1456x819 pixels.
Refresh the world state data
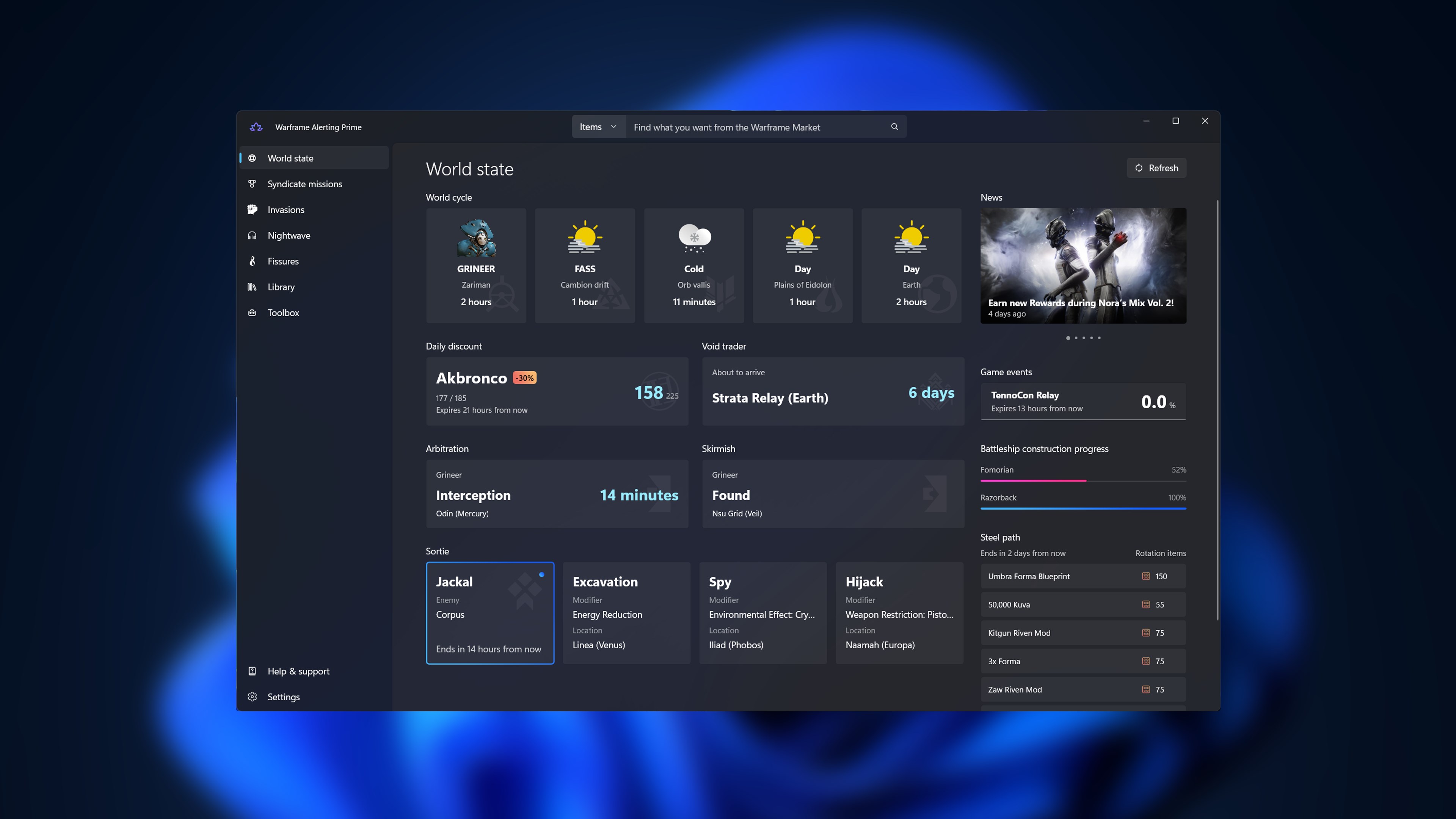1156,168
